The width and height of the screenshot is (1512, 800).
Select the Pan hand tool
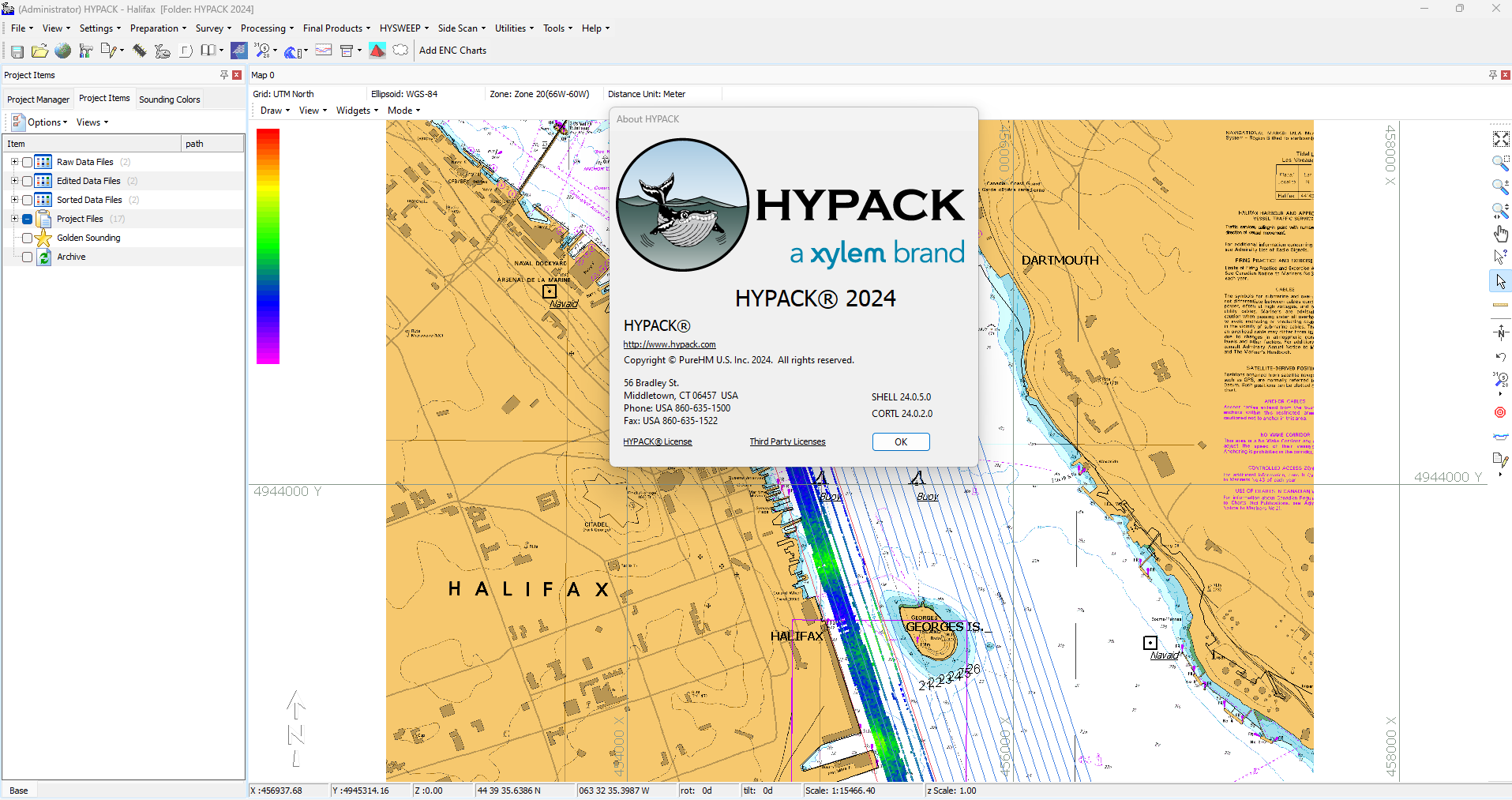click(1500, 234)
